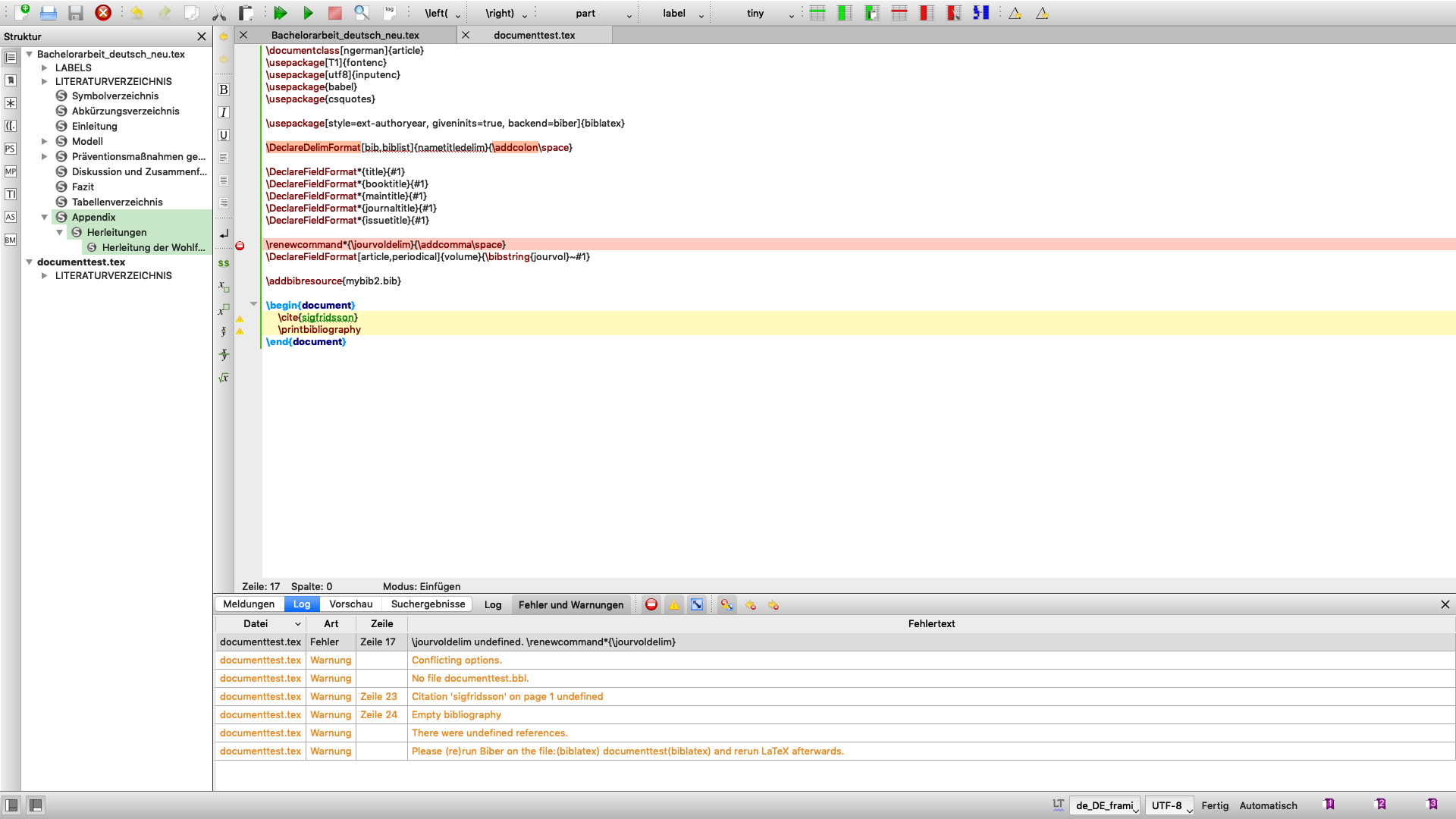Insert a line break with the return-arrow icon
1456x819 pixels.
(224, 234)
